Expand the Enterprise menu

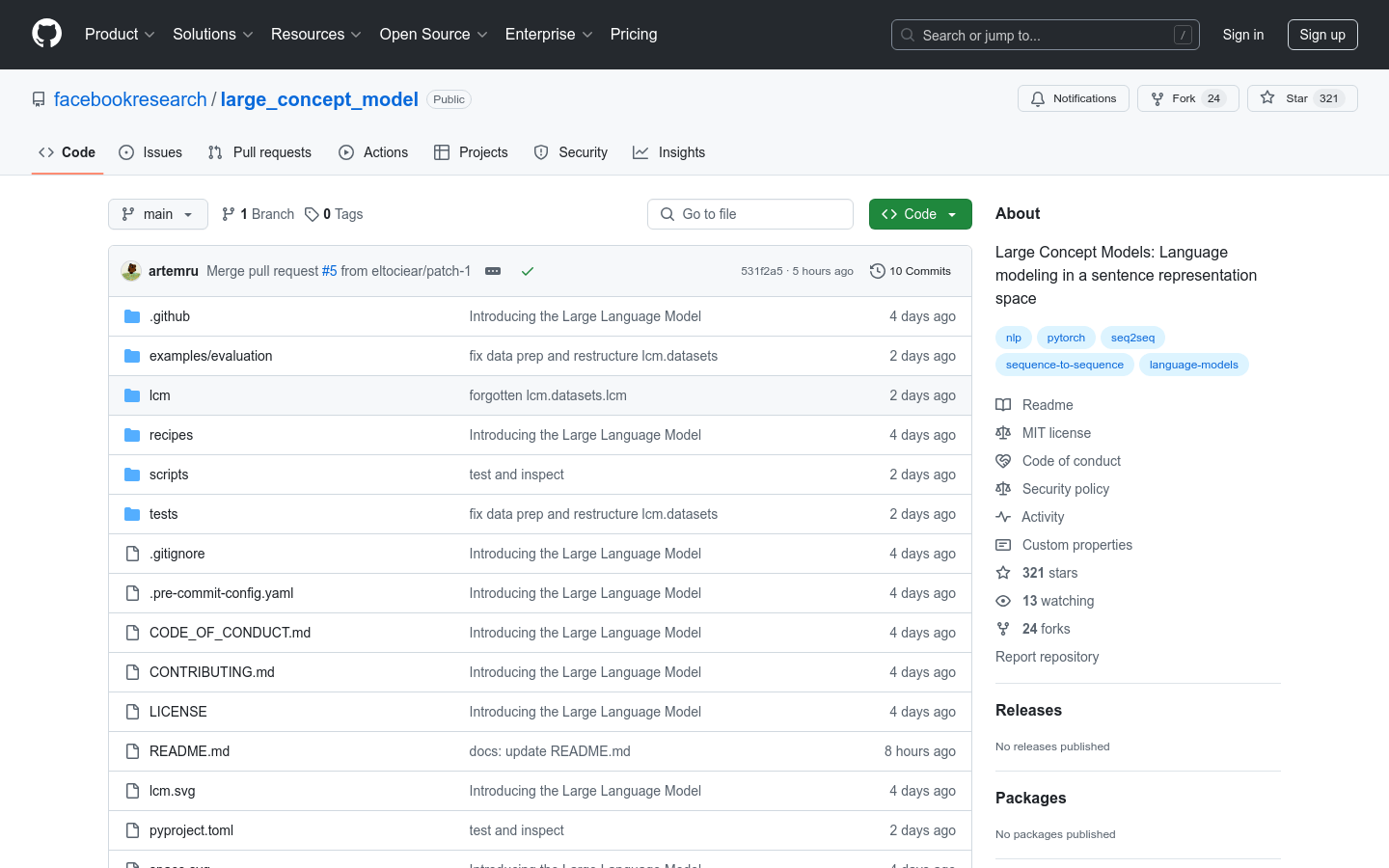tap(549, 35)
